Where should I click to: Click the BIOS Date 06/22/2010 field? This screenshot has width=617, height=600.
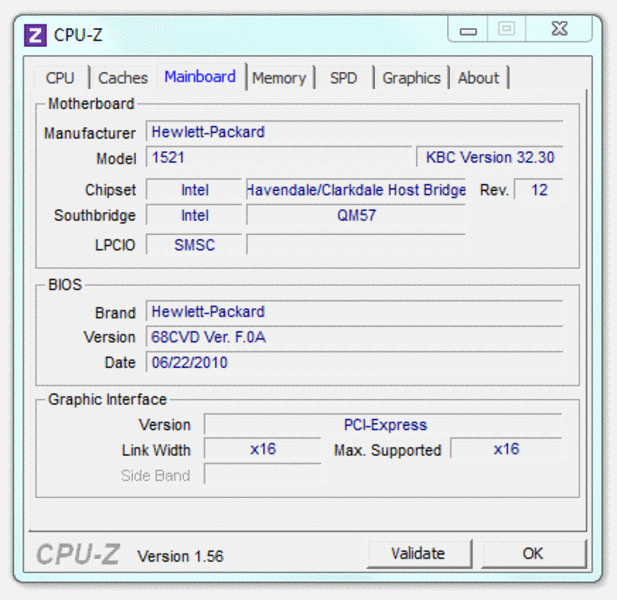[354, 362]
